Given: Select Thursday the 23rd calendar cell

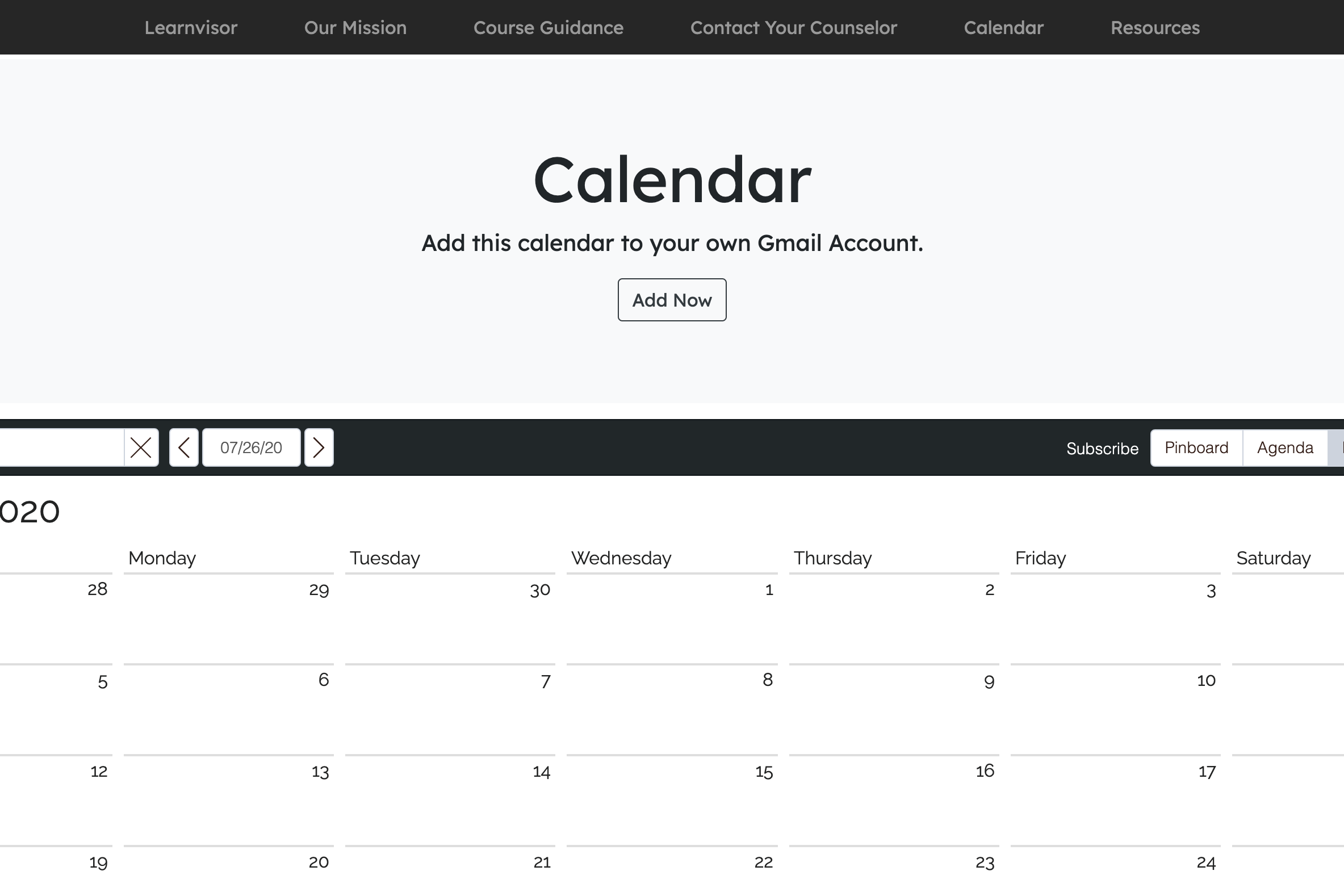Looking at the screenshot, I should [x=894, y=870].
